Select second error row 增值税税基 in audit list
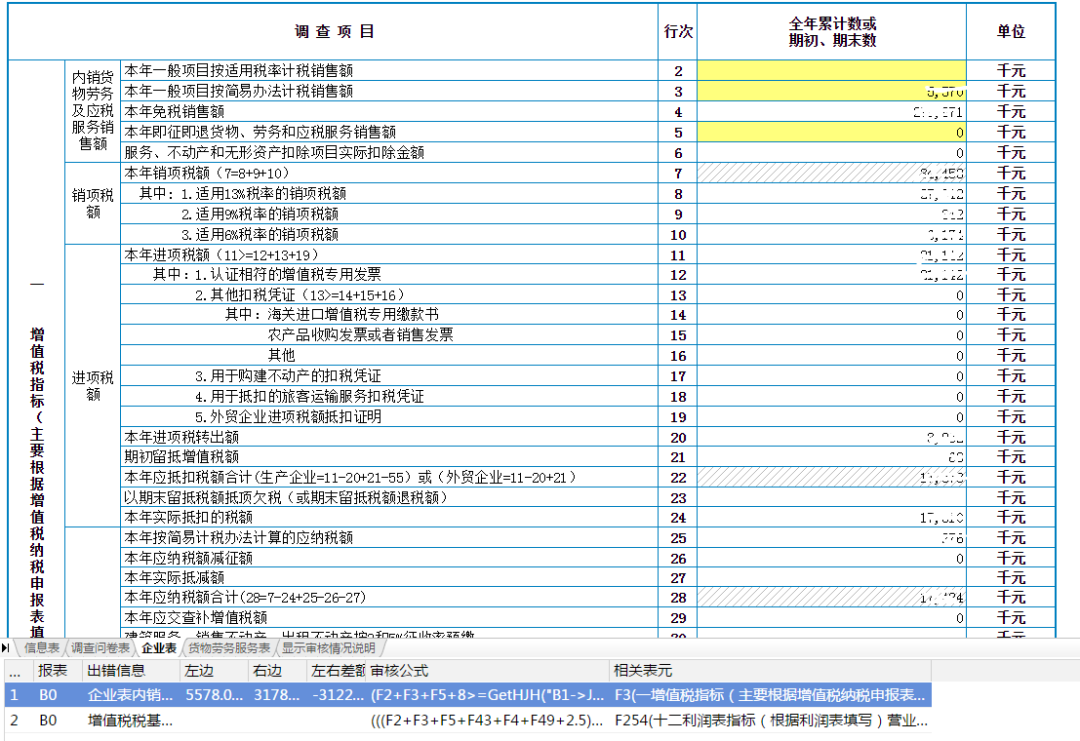Viewport: 1080px width, 741px height. 130,720
